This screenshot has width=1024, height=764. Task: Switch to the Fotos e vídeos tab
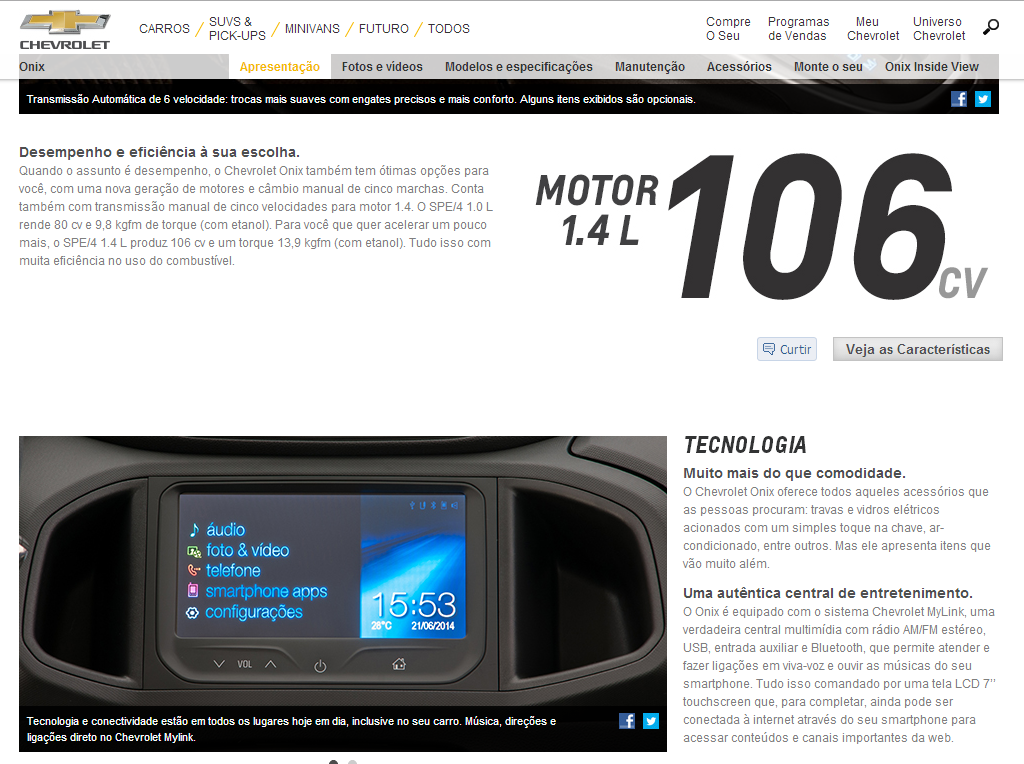382,67
